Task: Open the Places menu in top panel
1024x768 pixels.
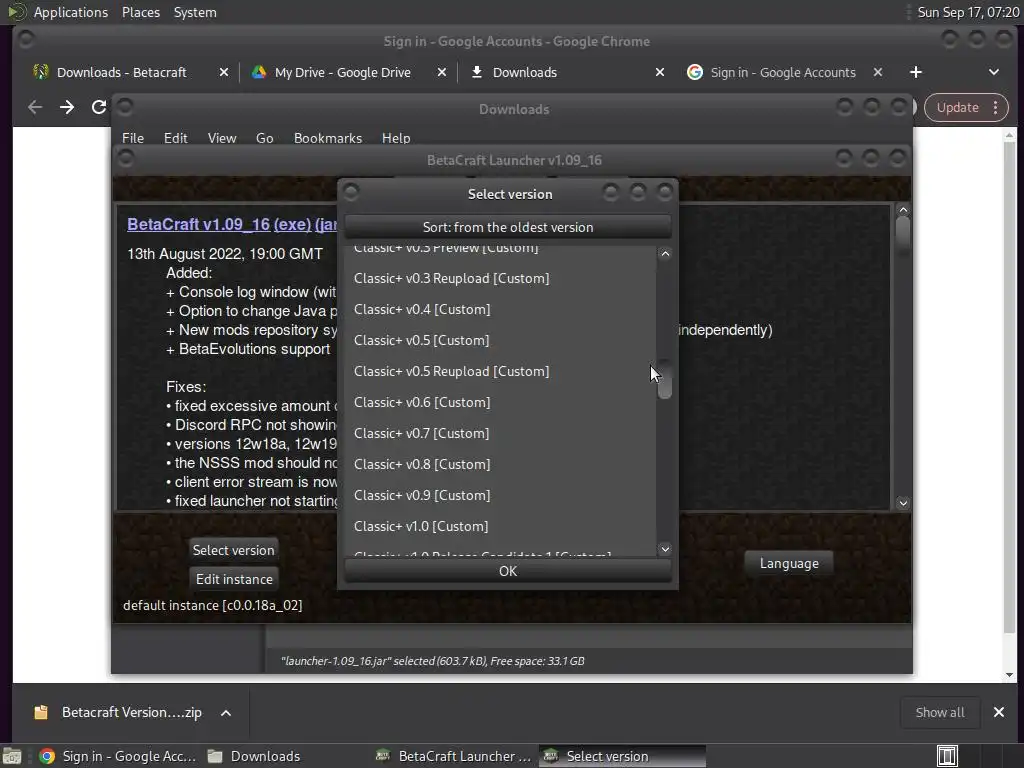Action: (x=140, y=12)
